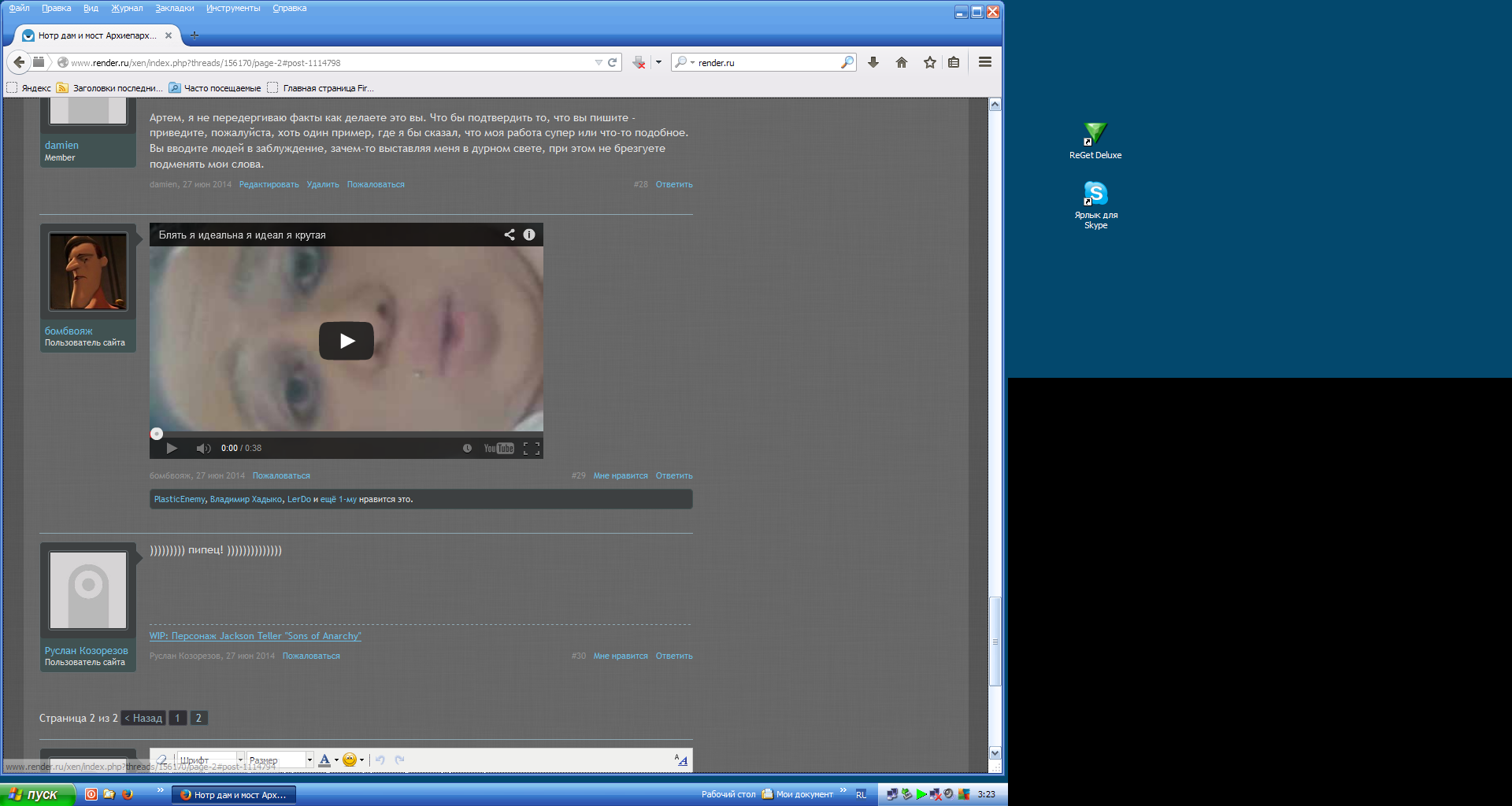Mute the video with the speaker icon
The width and height of the screenshot is (1512, 806).
(x=203, y=449)
